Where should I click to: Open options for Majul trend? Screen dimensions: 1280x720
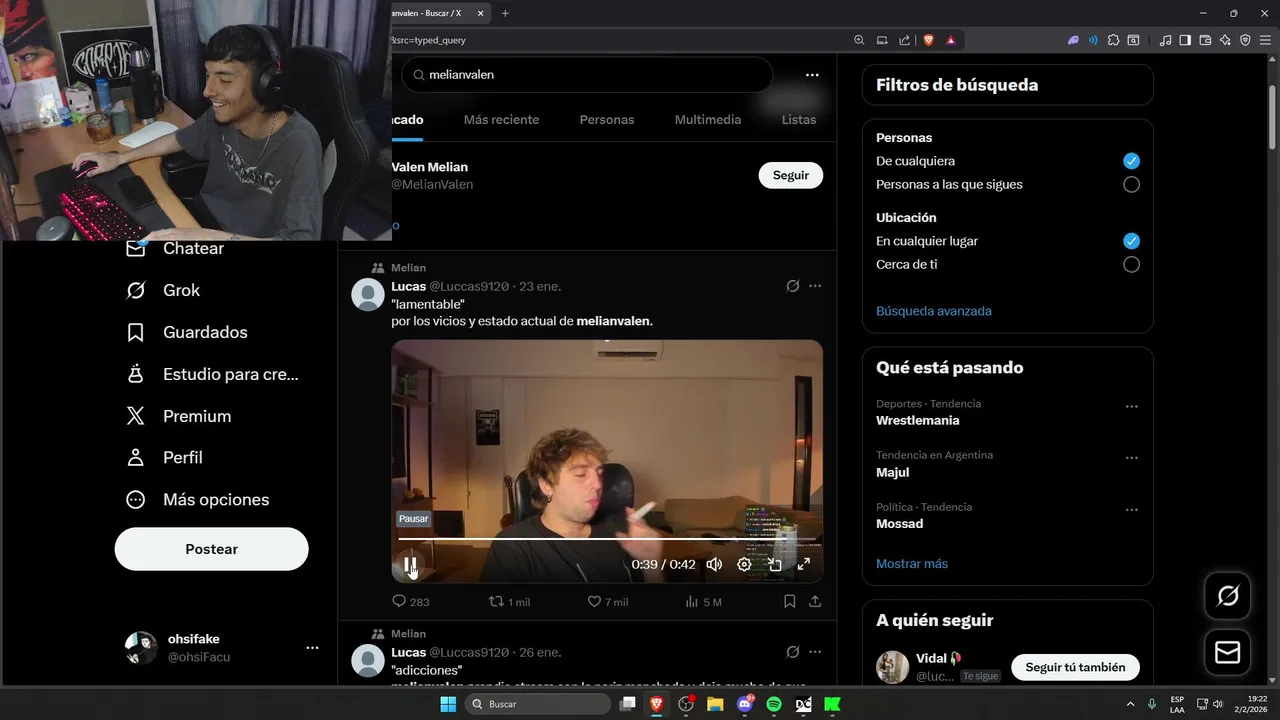[x=1132, y=458]
